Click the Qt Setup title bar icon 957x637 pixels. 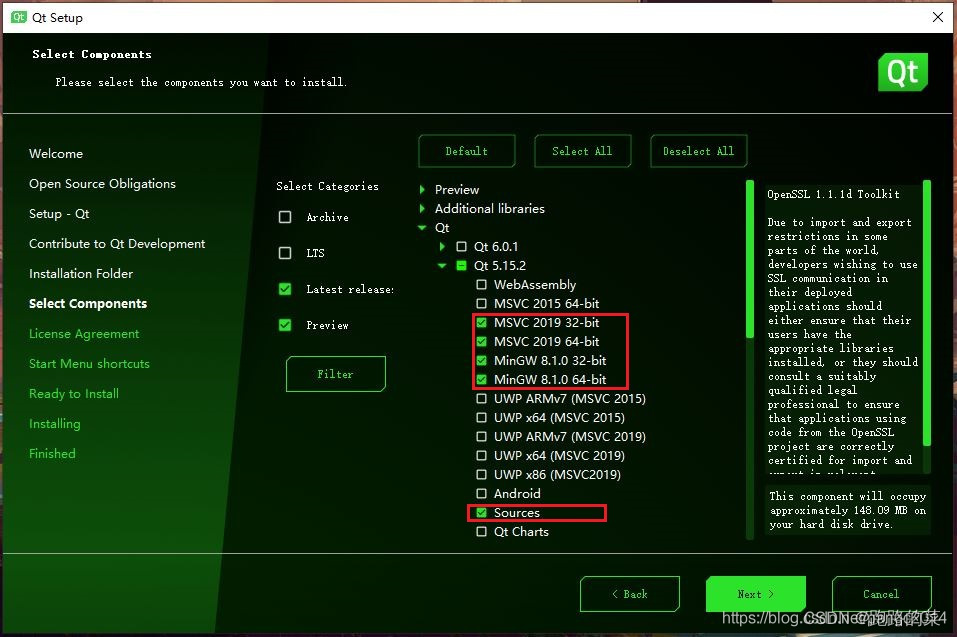click(18, 17)
